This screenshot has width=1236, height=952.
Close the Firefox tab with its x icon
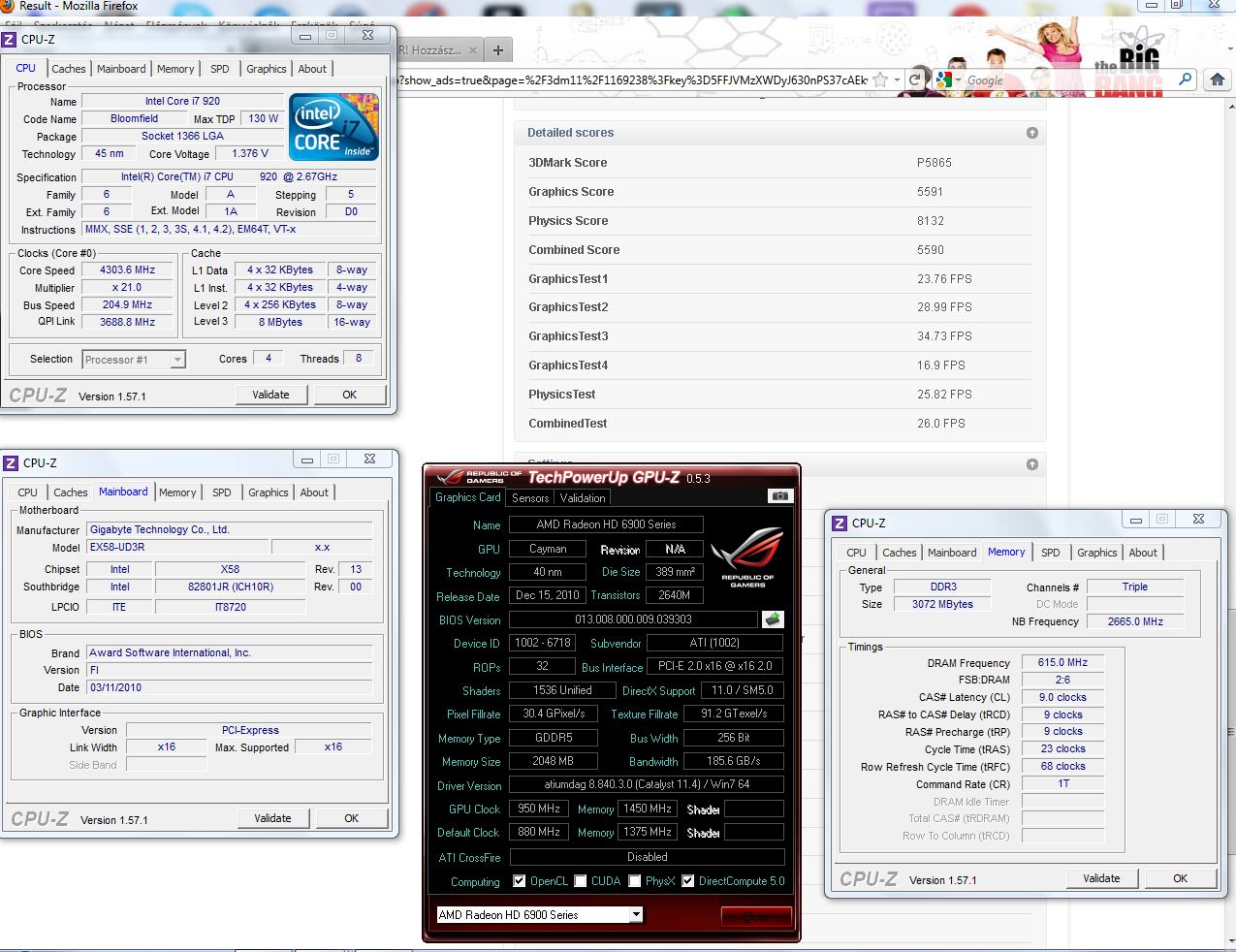point(473,50)
